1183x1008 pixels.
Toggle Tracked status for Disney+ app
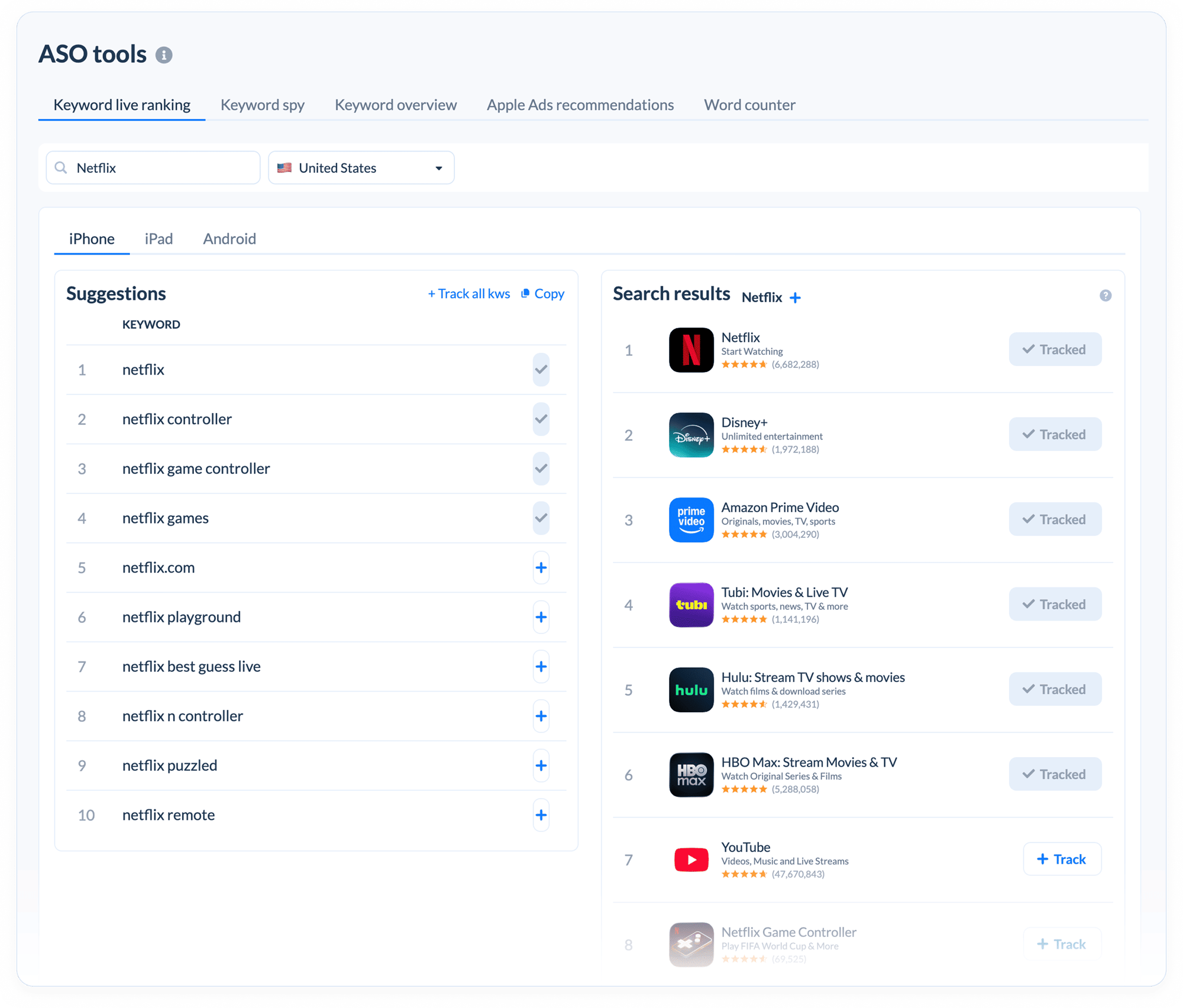pos(1055,435)
